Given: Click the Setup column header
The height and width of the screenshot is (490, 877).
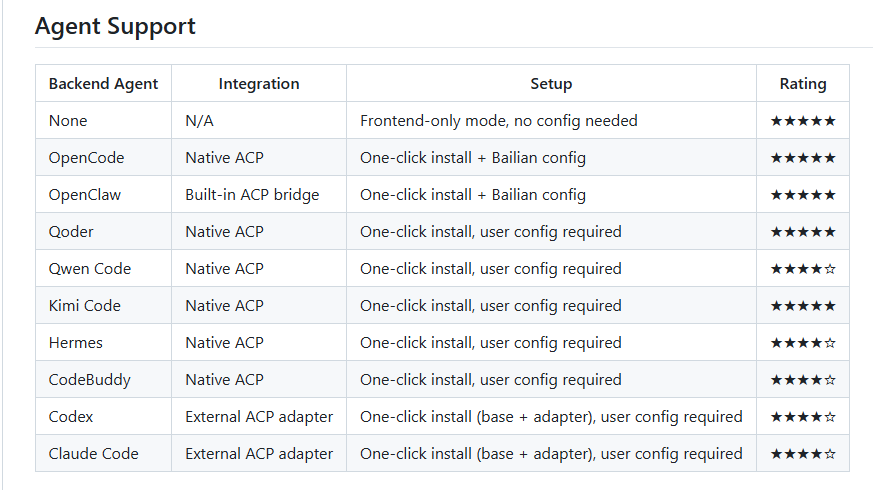Looking at the screenshot, I should pyautogui.click(x=551, y=83).
